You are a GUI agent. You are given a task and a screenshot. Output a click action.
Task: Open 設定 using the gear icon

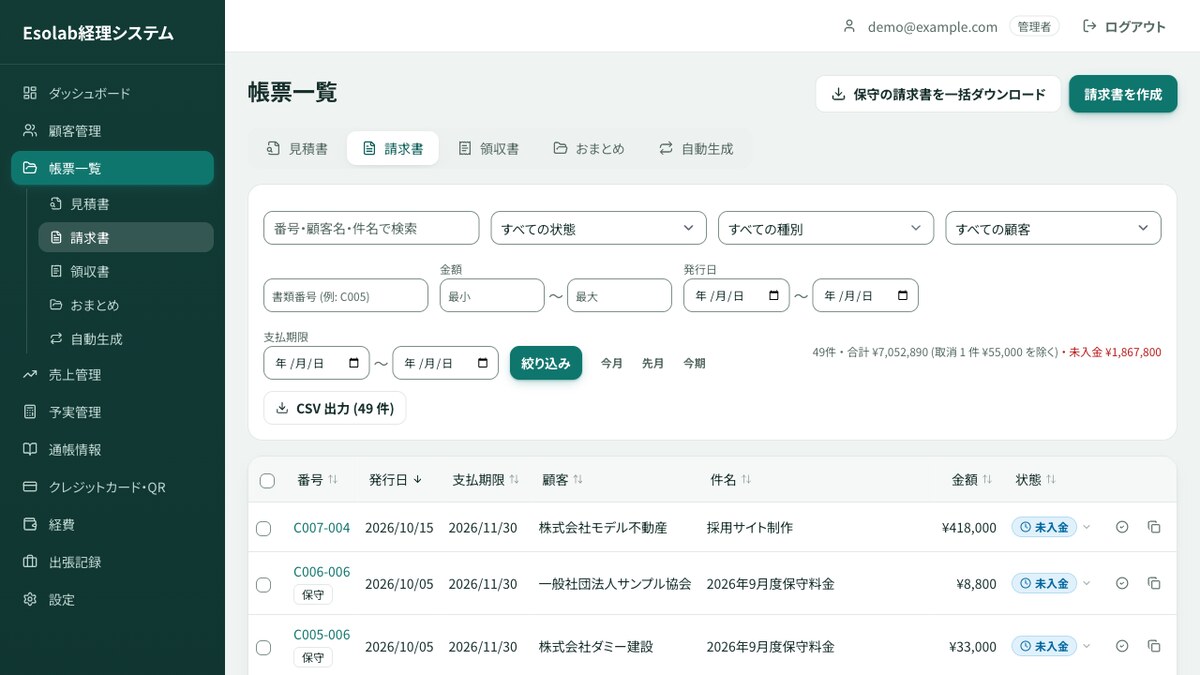30,600
